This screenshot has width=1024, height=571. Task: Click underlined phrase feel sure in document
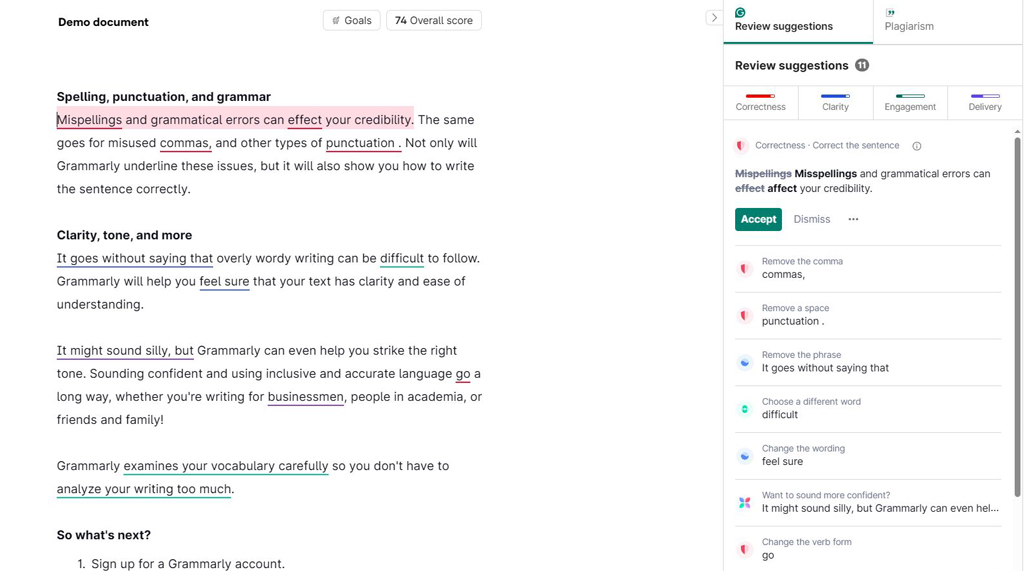225,282
